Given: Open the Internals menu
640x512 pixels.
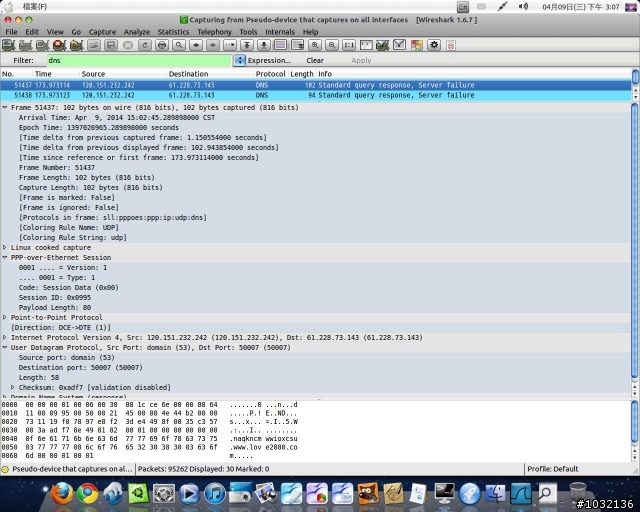Looking at the screenshot, I should [280, 32].
